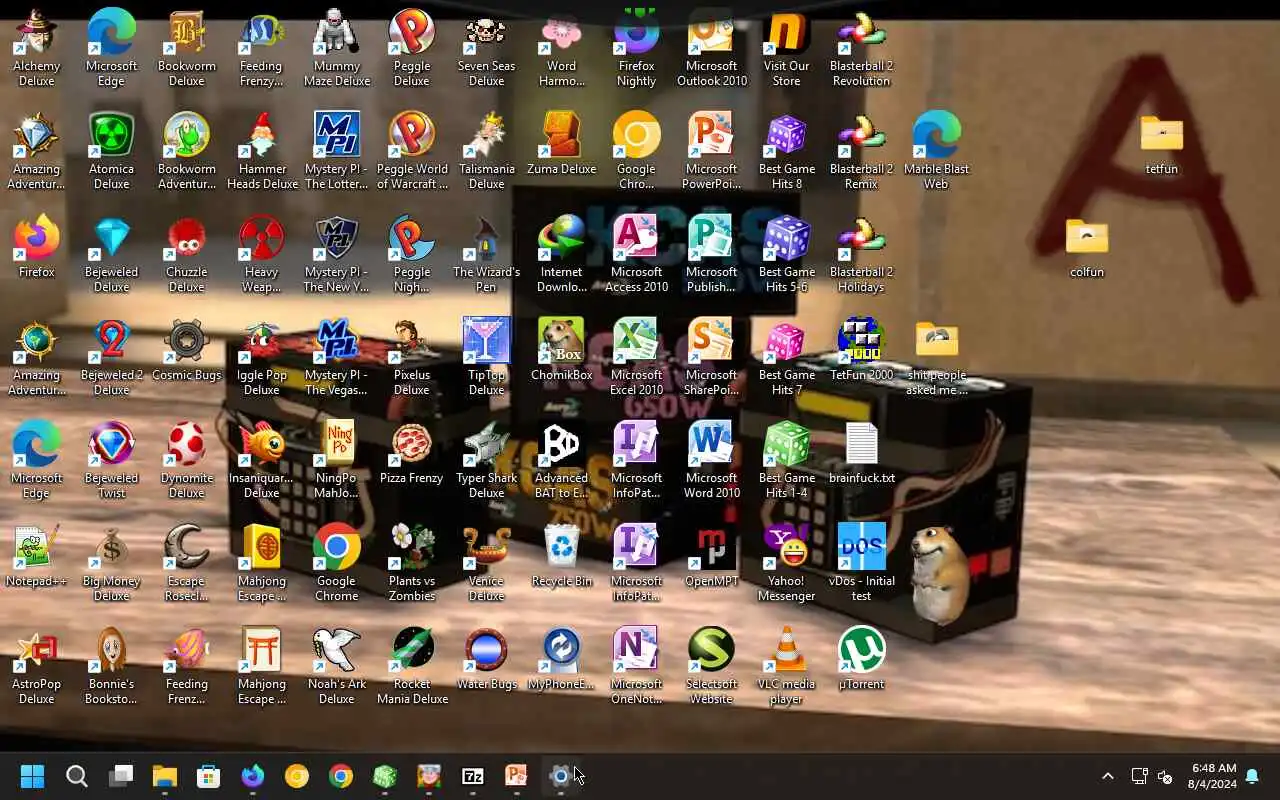Viewport: 1280px width, 800px height.
Task: Open the Talismania Deluxe shortcut
Action: point(487,151)
